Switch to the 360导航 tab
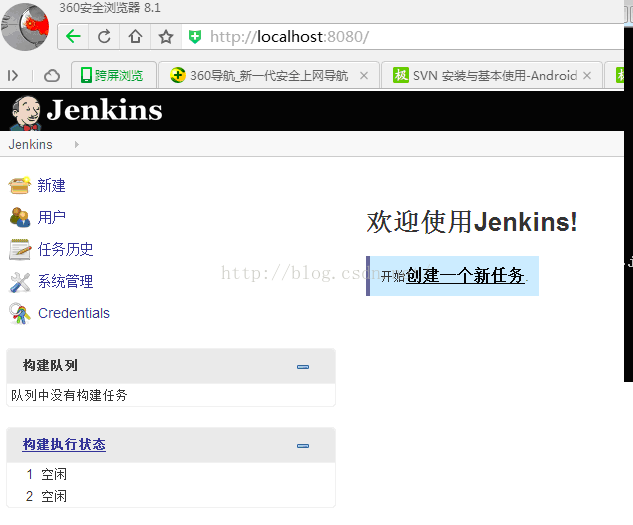Viewport: 633px width, 525px height. [x=268, y=75]
